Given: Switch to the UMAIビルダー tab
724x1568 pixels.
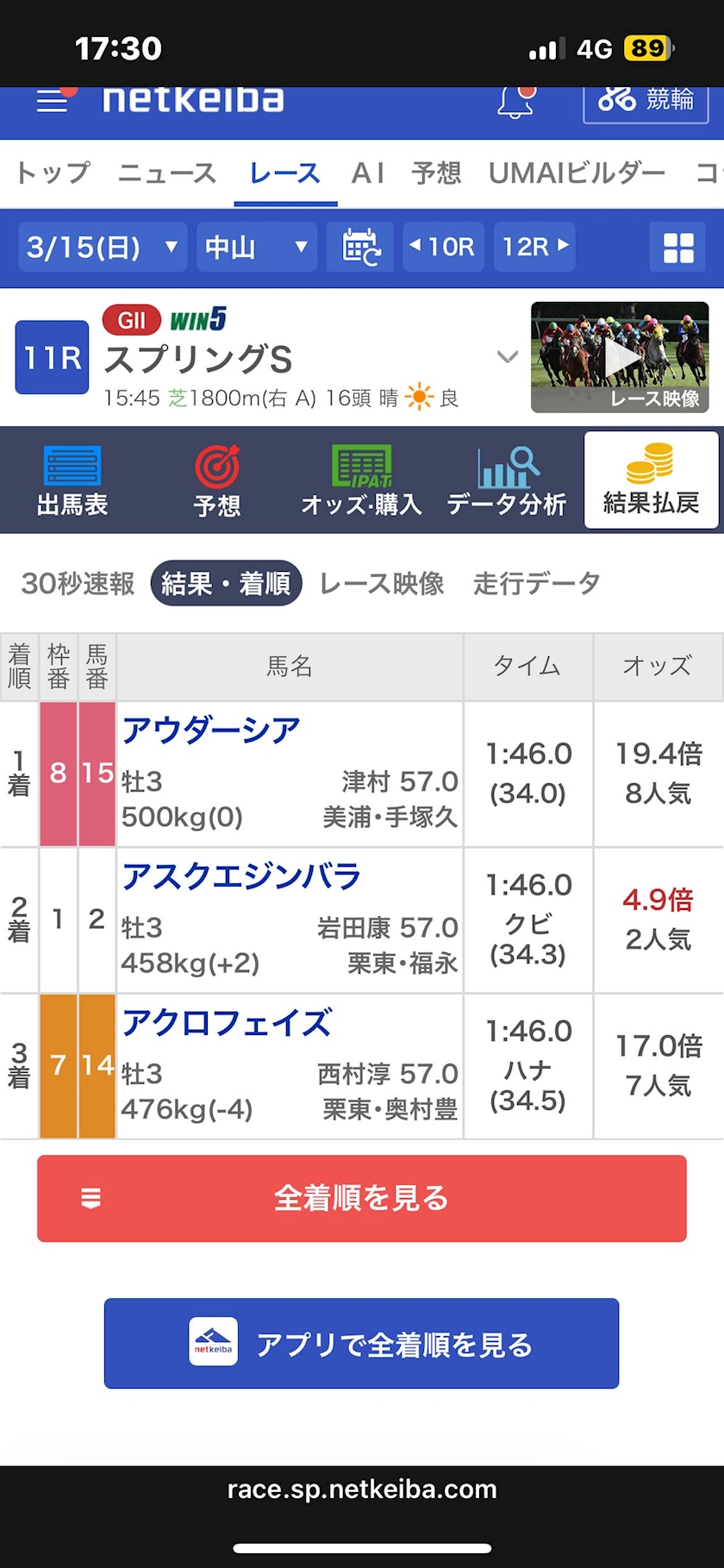Looking at the screenshot, I should [x=577, y=173].
